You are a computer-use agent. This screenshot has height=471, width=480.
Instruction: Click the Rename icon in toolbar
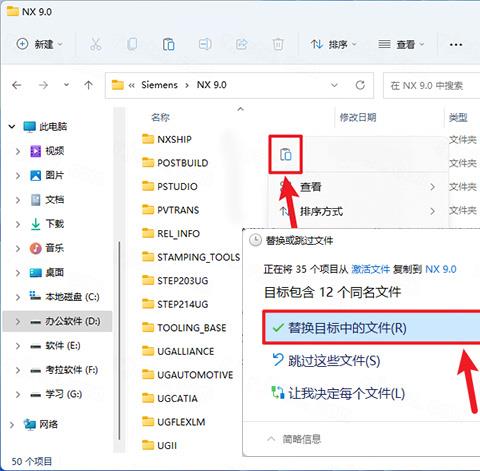205,44
